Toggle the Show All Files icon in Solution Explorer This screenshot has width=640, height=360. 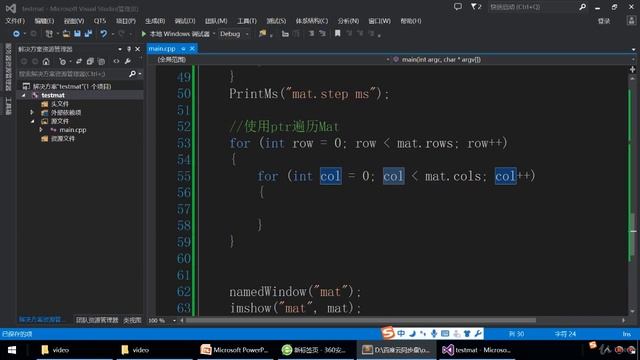tap(101, 61)
